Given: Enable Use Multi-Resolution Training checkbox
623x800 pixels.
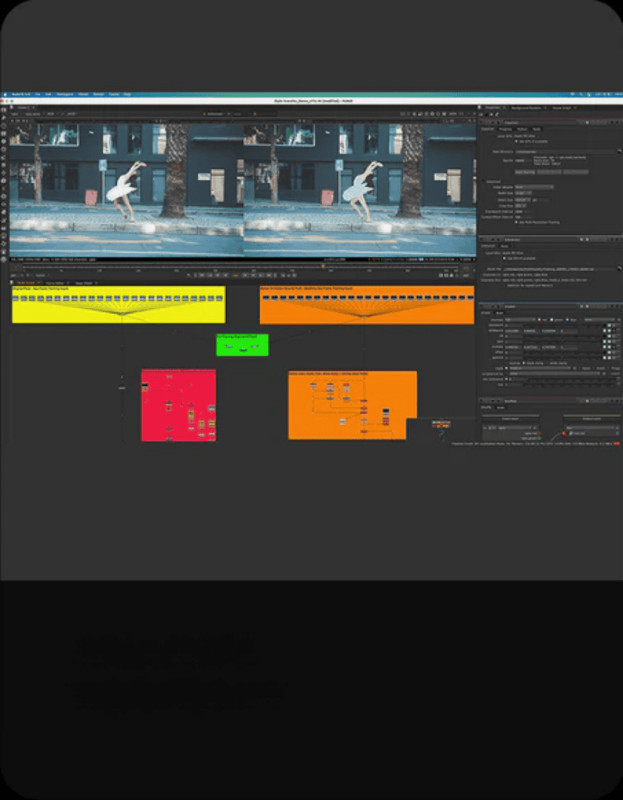Looking at the screenshot, I should pos(516,222).
